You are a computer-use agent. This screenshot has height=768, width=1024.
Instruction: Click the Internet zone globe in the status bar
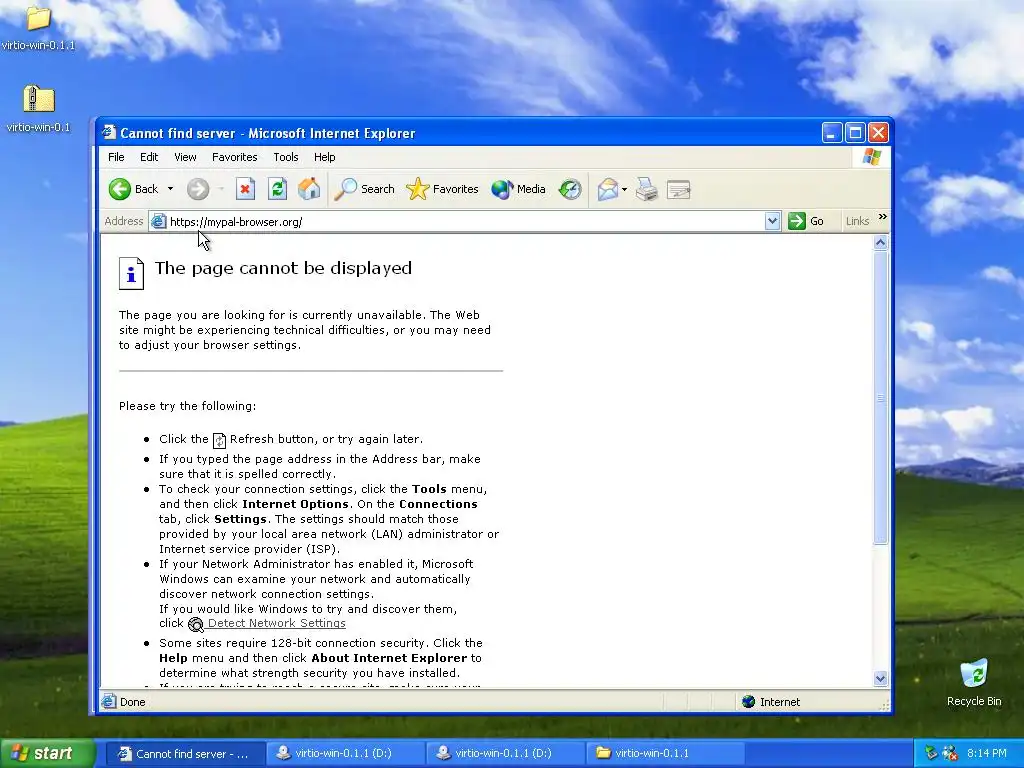pyautogui.click(x=748, y=702)
